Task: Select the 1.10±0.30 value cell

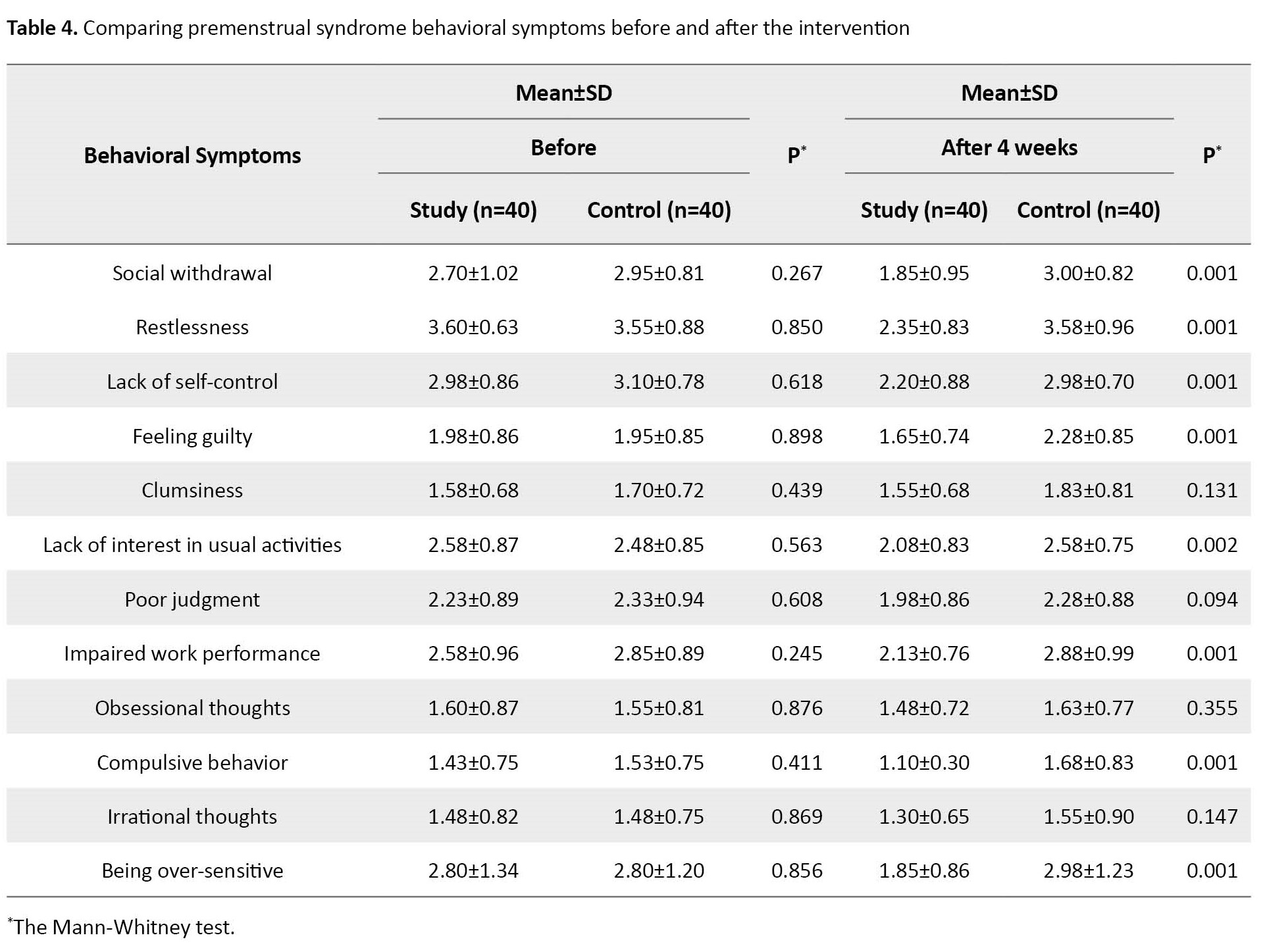Action: [x=923, y=763]
